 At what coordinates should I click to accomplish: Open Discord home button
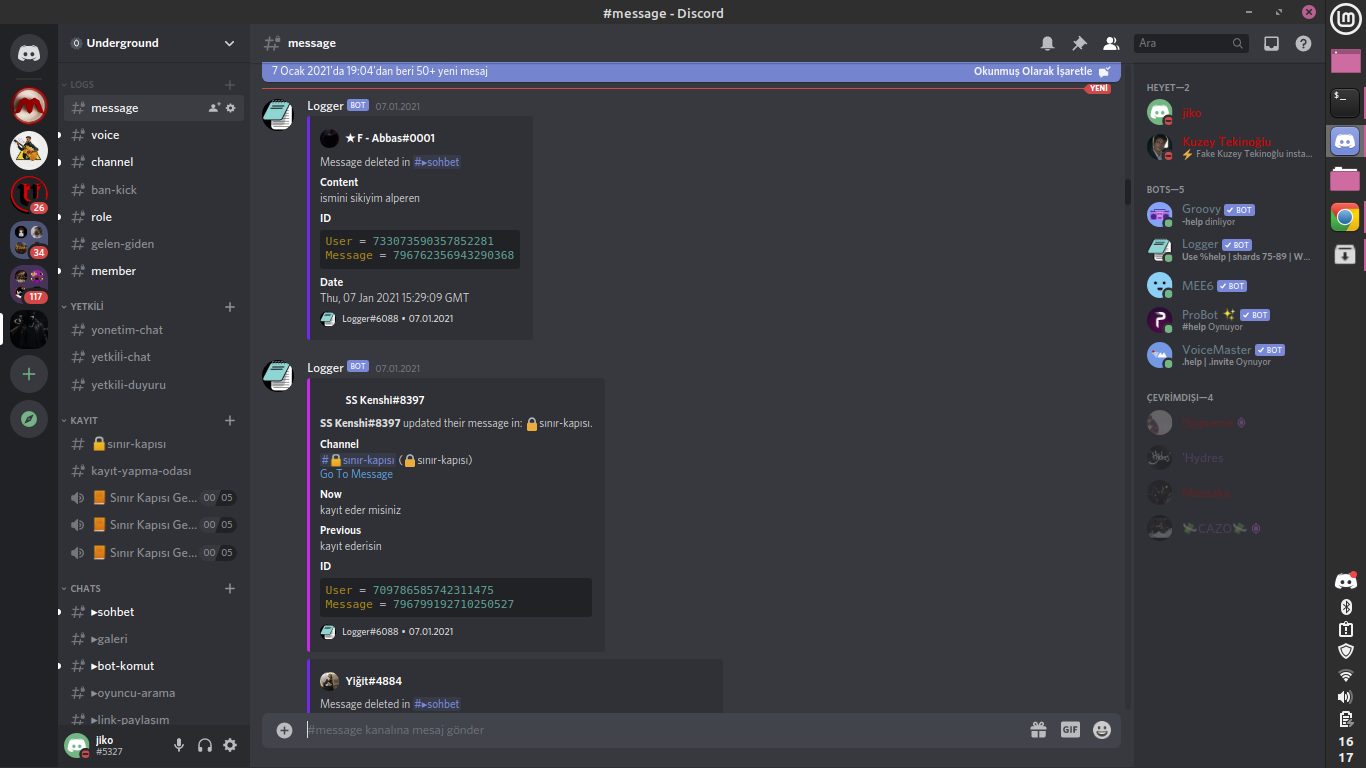pos(29,52)
